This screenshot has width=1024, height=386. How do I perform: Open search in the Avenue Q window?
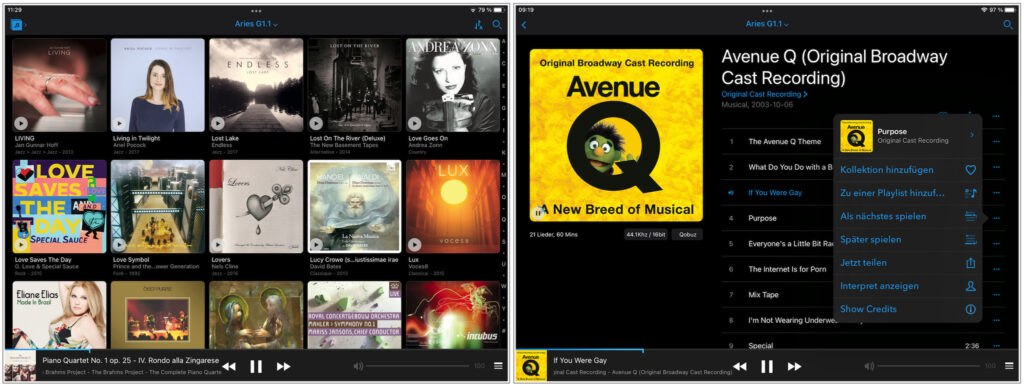pos(1008,25)
